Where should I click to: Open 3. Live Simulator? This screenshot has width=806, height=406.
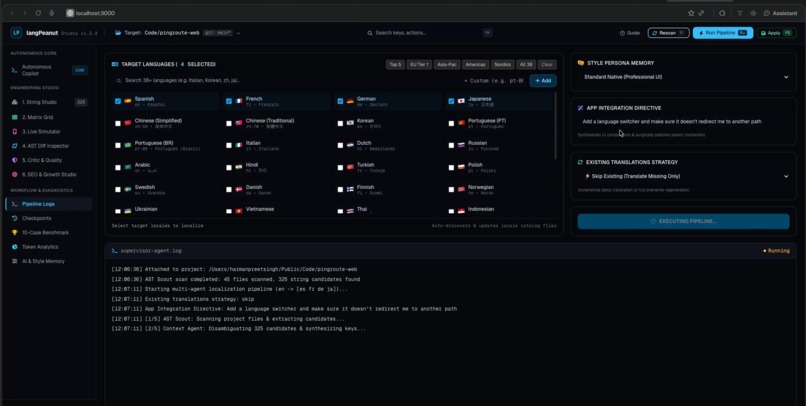click(x=49, y=132)
